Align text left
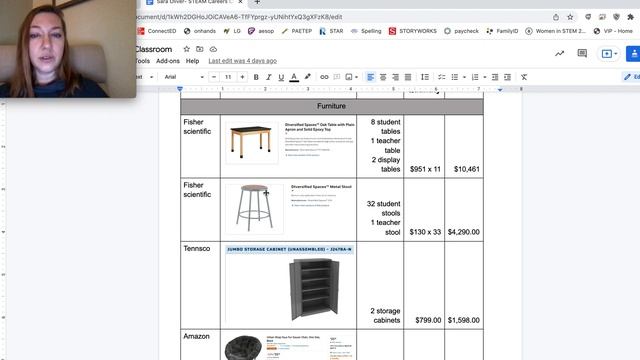This screenshot has width=640, height=360. coord(370,77)
